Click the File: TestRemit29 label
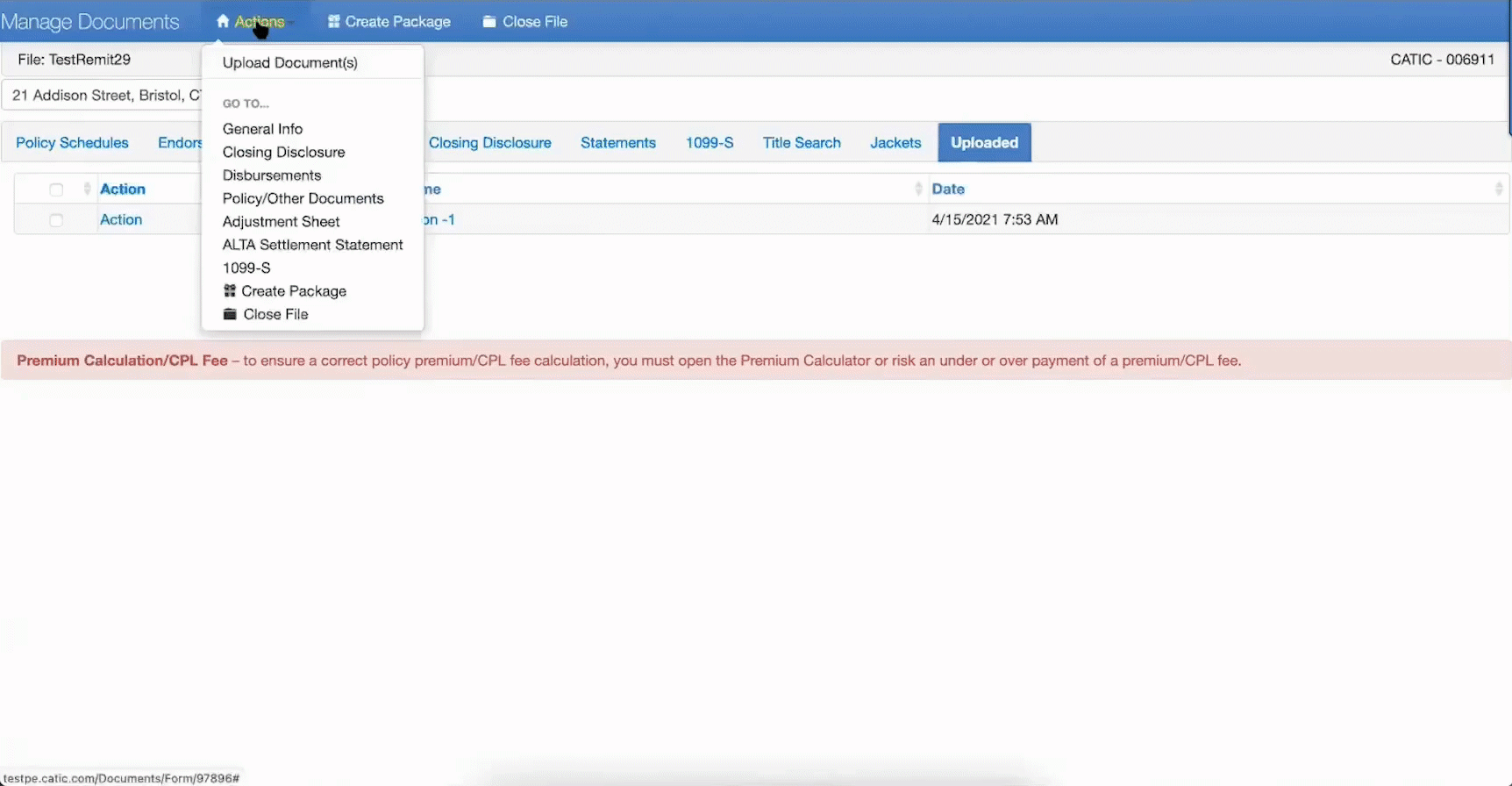 click(75, 60)
